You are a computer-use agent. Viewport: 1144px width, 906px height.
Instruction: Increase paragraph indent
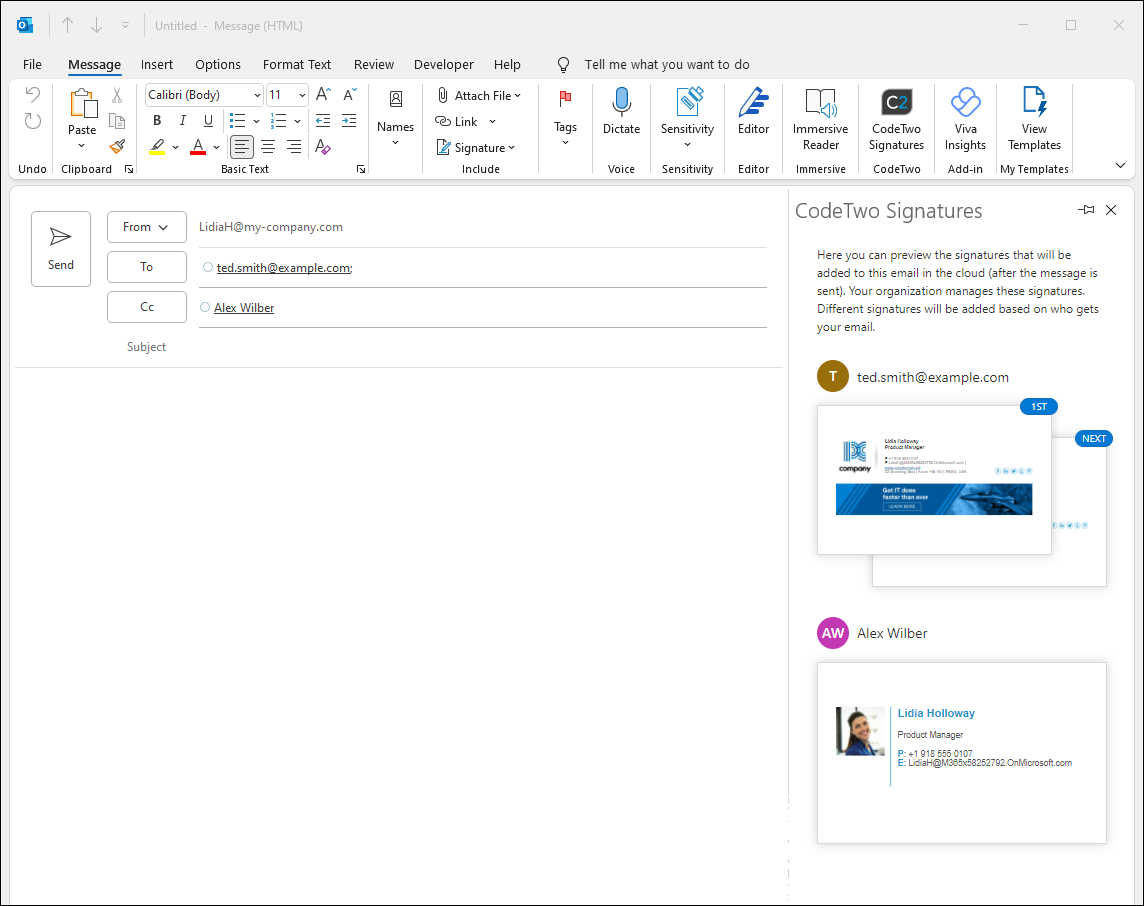click(349, 120)
